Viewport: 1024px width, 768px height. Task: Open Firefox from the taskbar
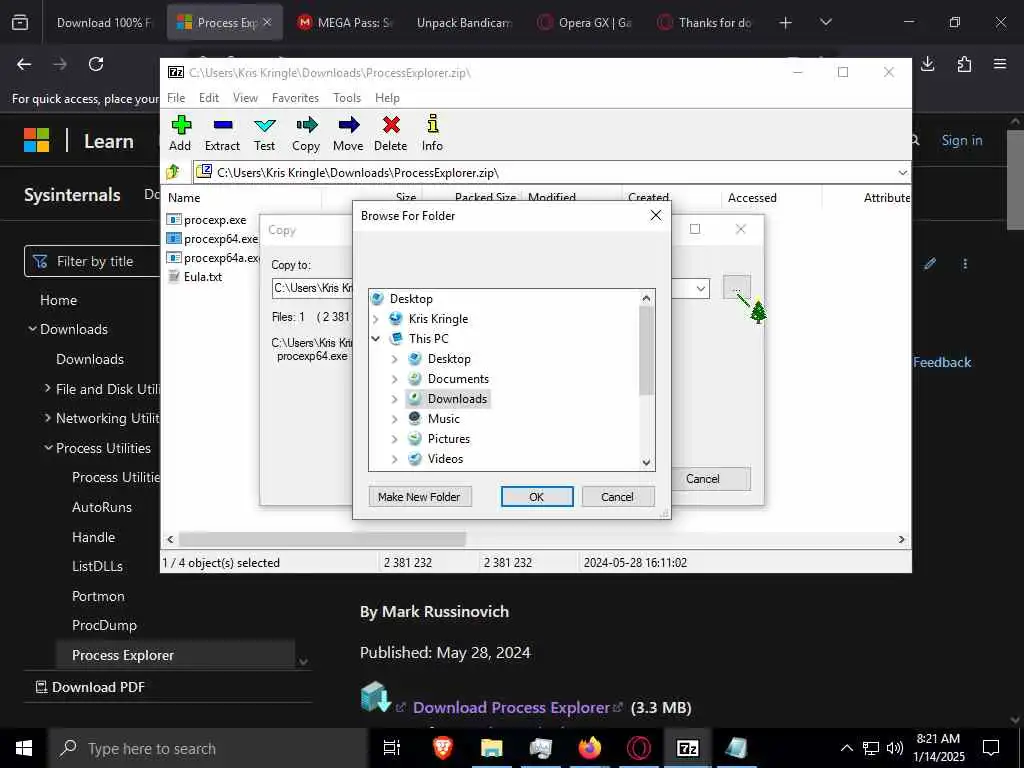[x=590, y=748]
